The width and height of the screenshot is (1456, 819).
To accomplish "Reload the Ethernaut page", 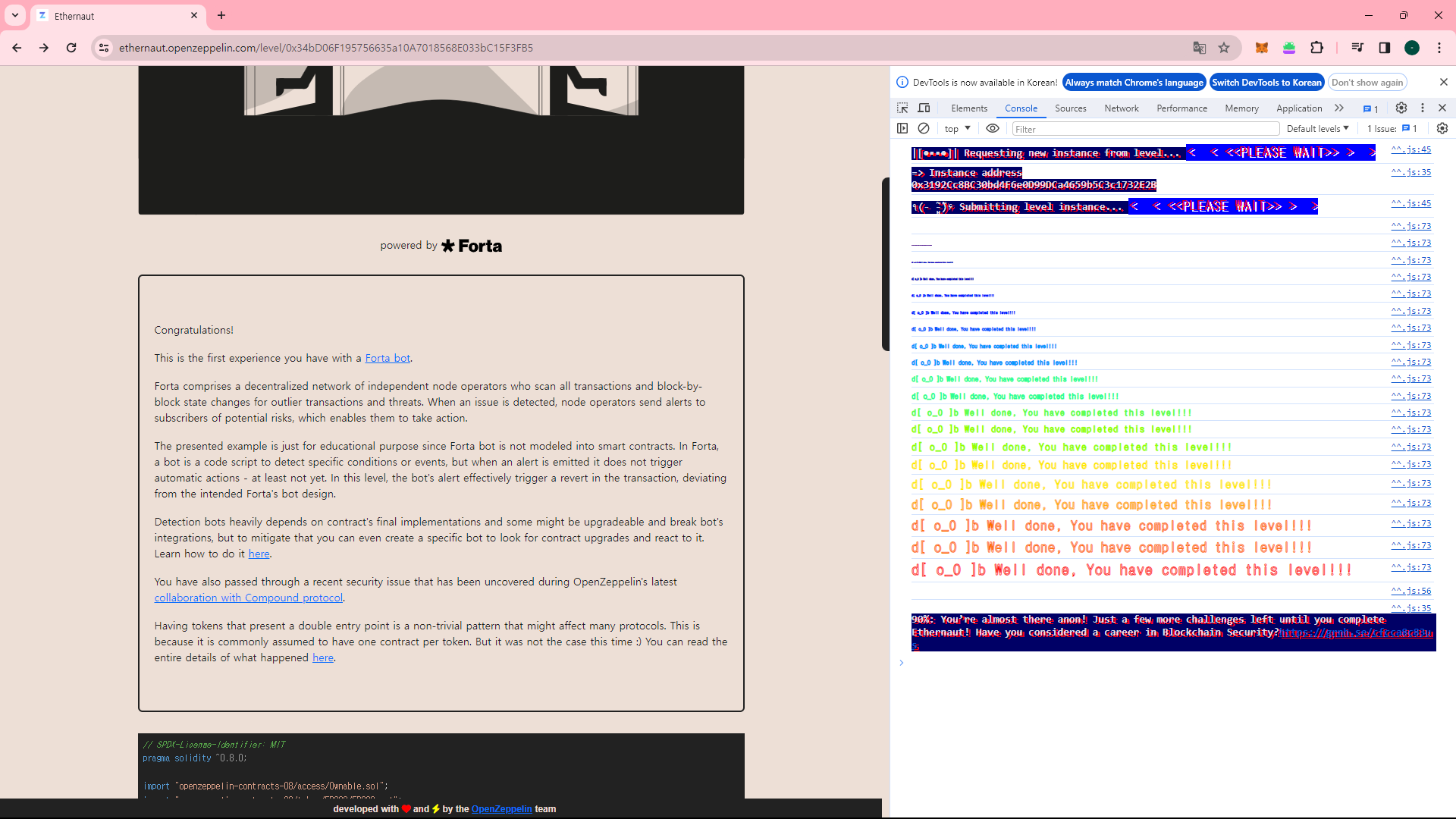I will [x=71, y=48].
